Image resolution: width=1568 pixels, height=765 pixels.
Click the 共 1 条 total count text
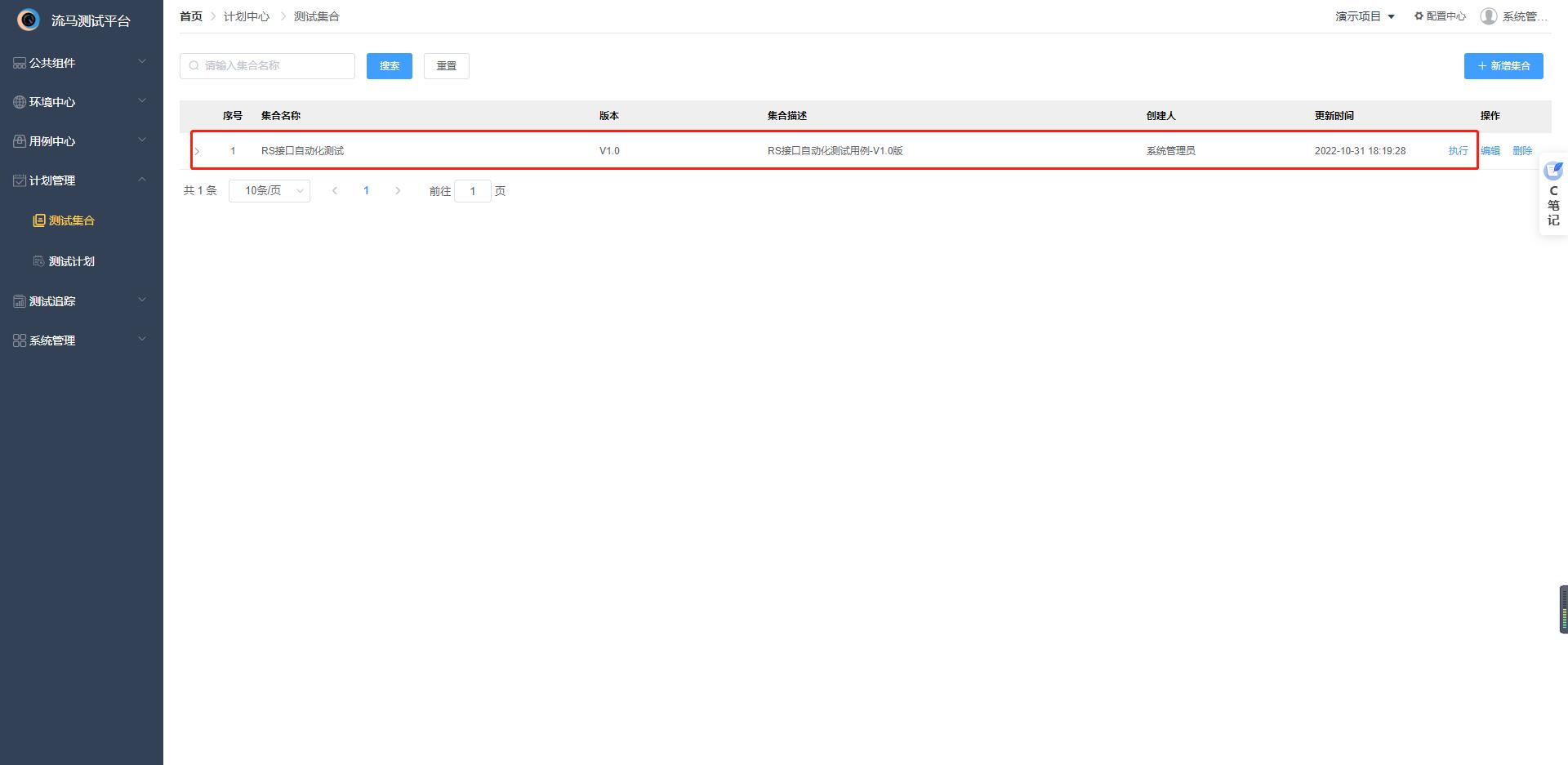click(x=200, y=191)
